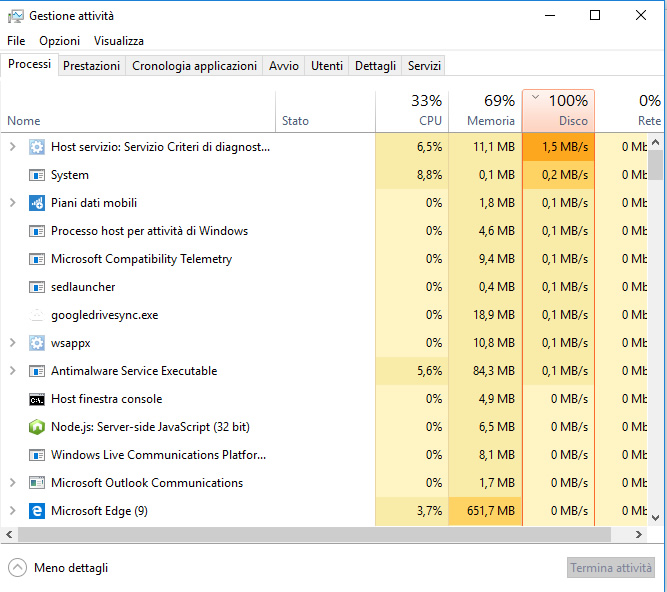Switch to the Prestazioni tab
This screenshot has height=592, width=667.
coord(91,66)
